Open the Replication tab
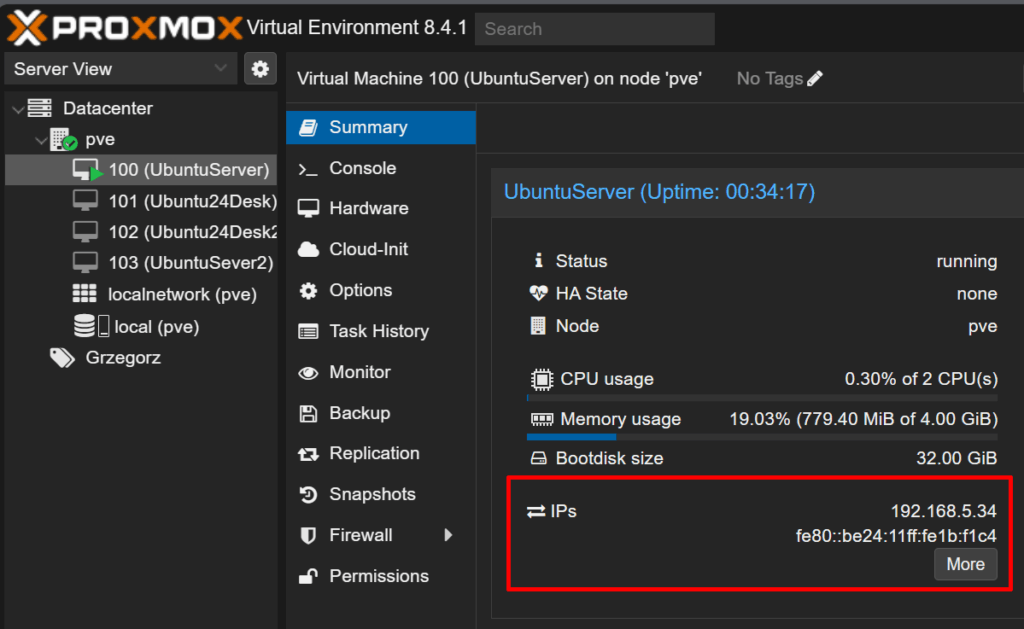This screenshot has height=629, width=1024. (x=381, y=453)
